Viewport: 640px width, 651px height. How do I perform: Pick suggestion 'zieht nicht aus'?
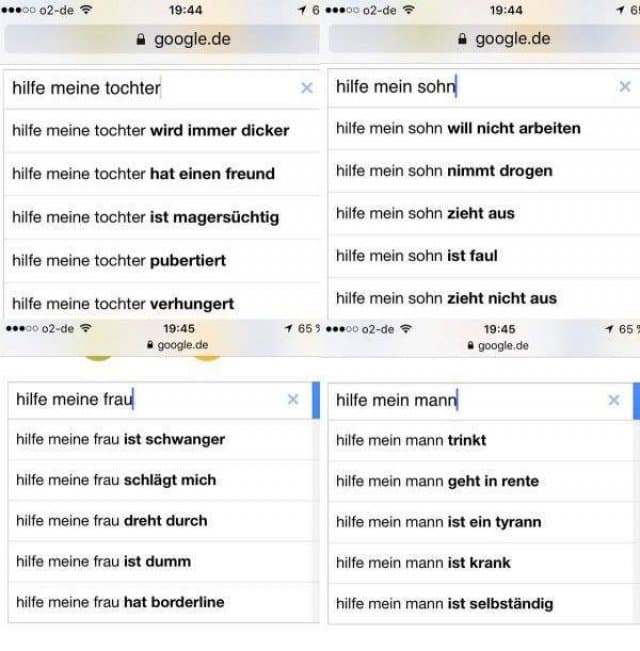click(x=484, y=299)
